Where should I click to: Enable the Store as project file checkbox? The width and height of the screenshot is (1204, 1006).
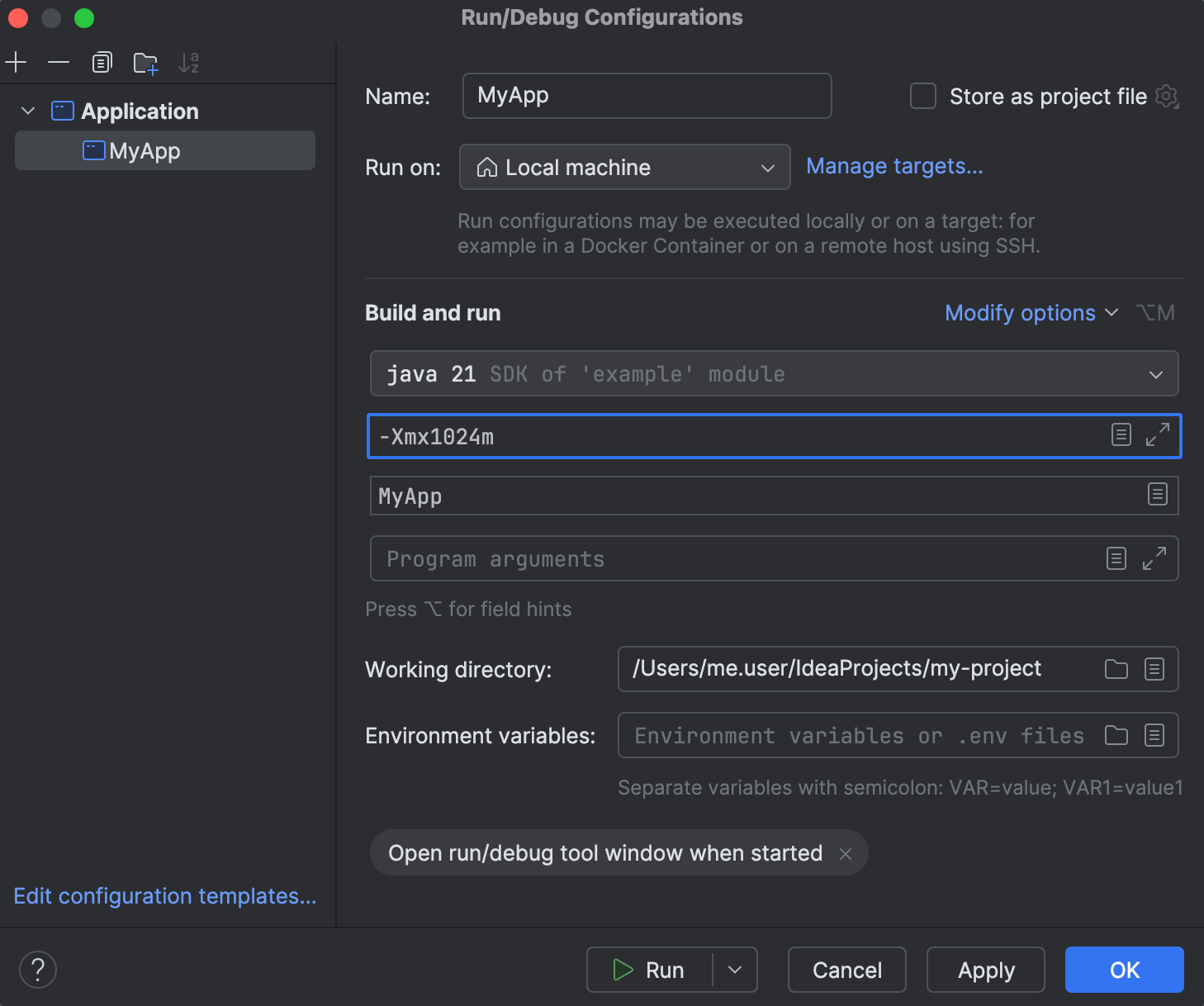922,96
